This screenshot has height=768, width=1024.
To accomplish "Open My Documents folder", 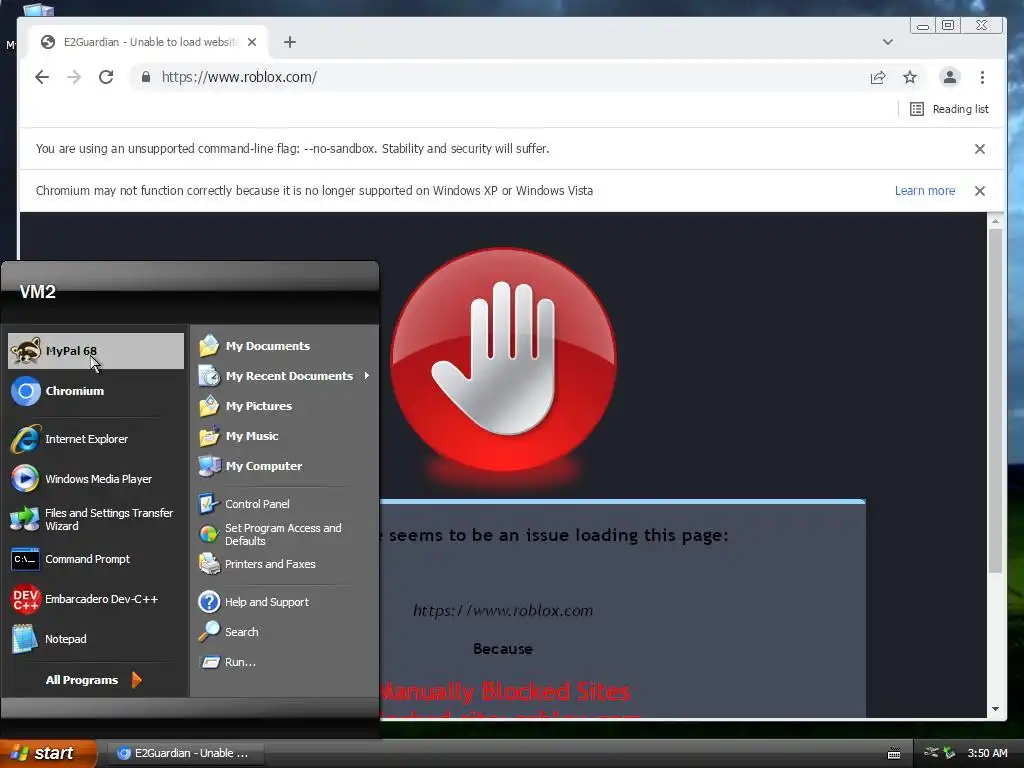I will [284, 346].
